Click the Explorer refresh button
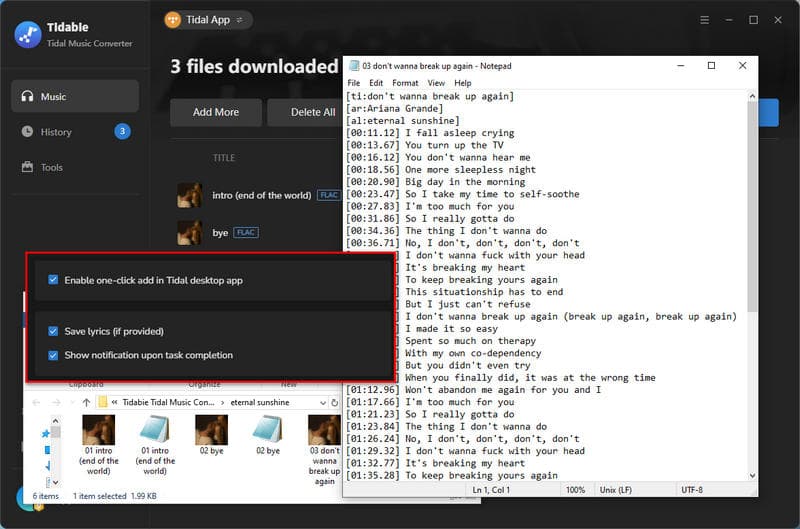800x529 pixels. tap(334, 402)
